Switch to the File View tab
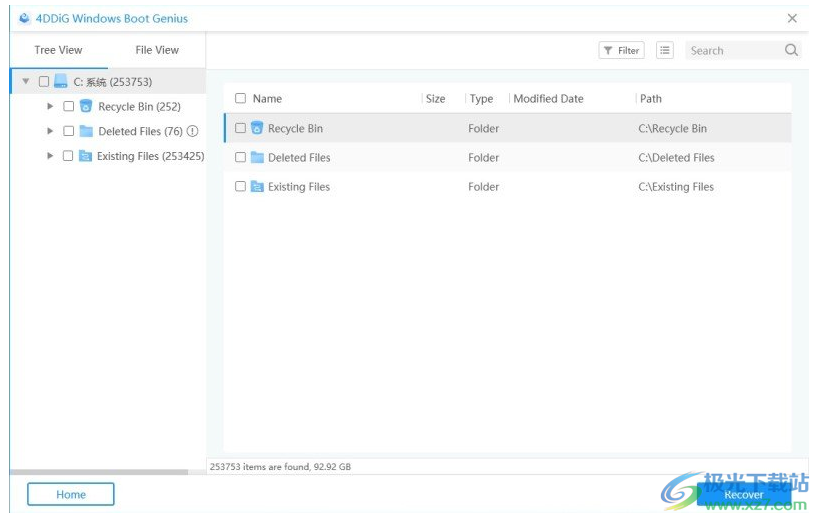Image resolution: width=820 pixels, height=521 pixels. click(x=157, y=50)
